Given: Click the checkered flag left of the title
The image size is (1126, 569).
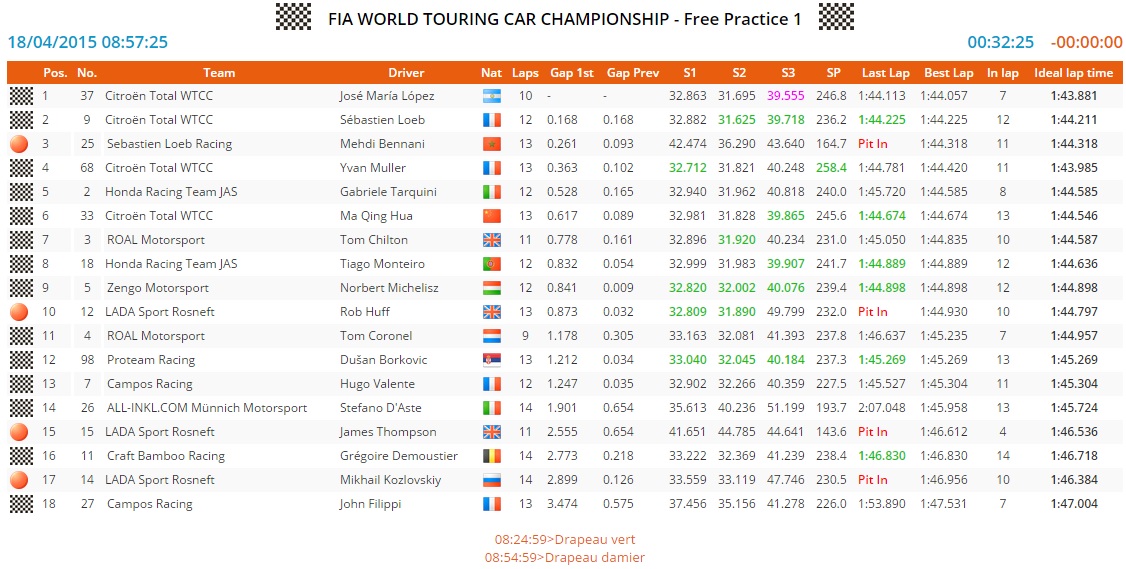Looking at the screenshot, I should pos(293,17).
